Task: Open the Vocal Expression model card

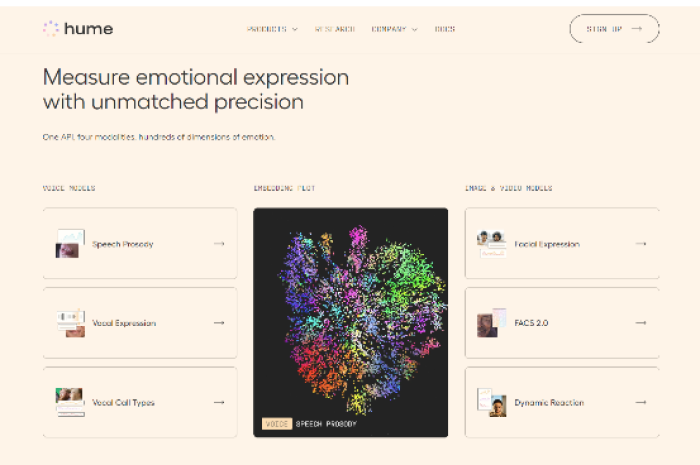Action: tap(140, 323)
